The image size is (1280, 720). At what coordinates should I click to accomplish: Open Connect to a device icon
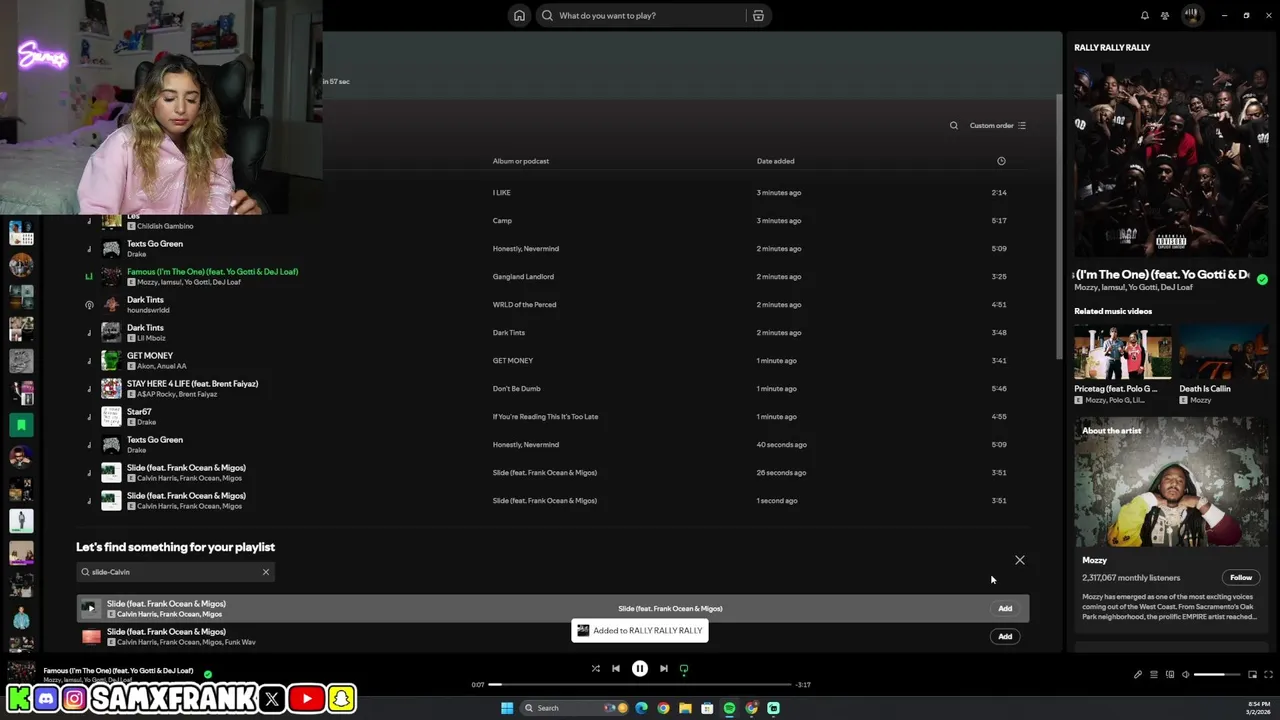pos(1169,674)
